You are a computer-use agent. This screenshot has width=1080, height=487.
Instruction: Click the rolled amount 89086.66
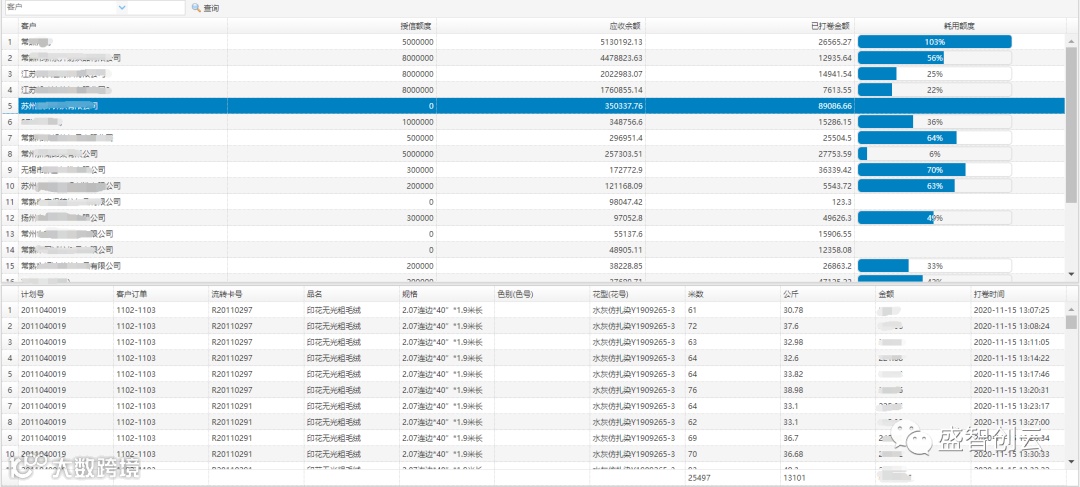coord(835,106)
